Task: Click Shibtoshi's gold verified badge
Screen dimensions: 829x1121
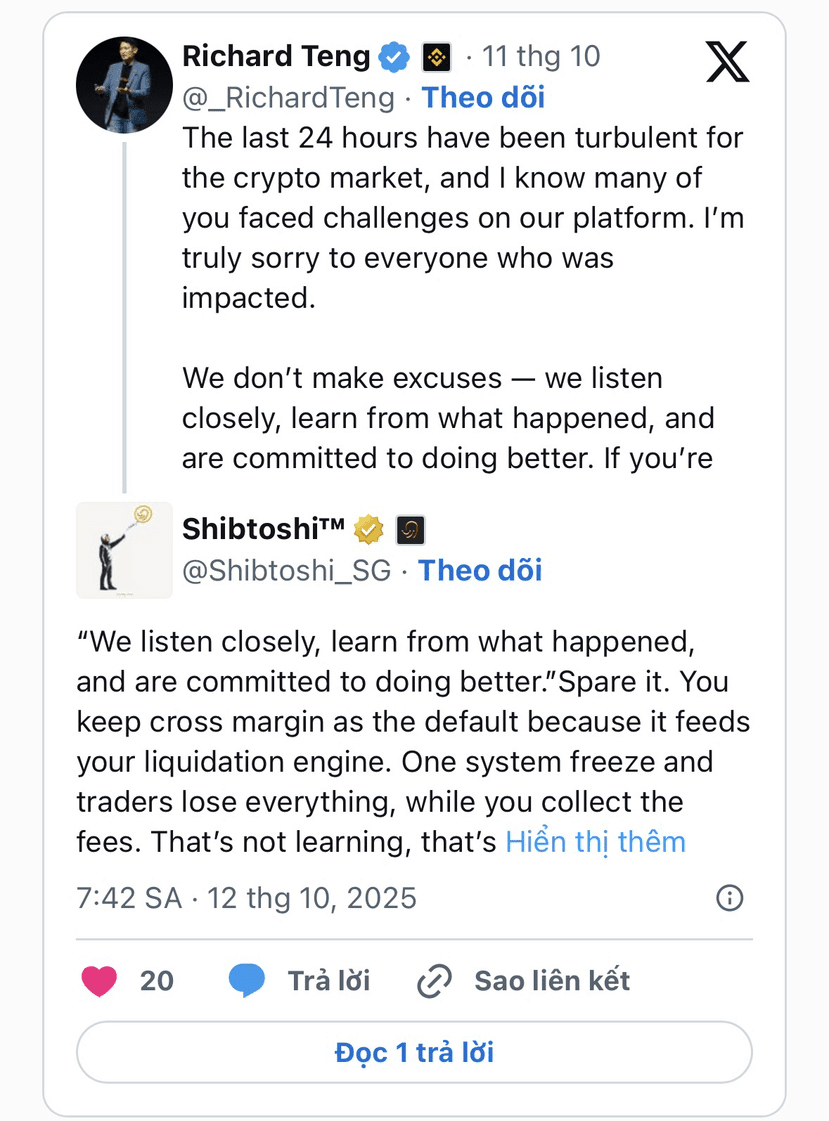Action: (x=368, y=529)
